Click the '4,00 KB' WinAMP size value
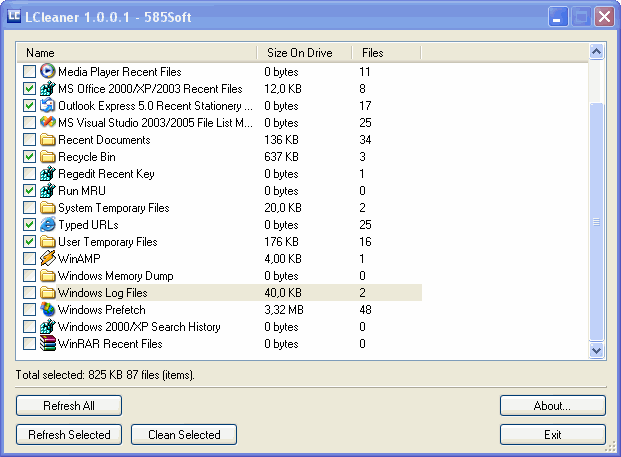This screenshot has height=457, width=621. 283,259
